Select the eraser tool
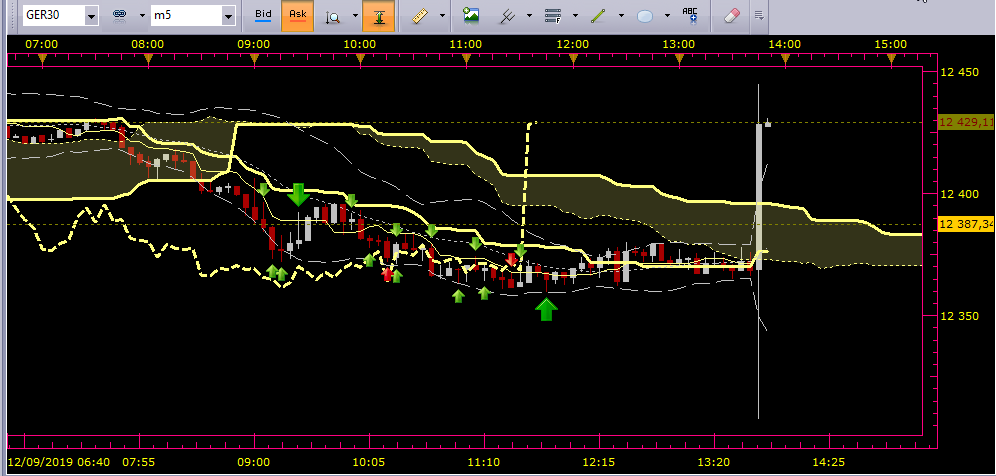Screen dimensions: 996x476 pos(733,17)
